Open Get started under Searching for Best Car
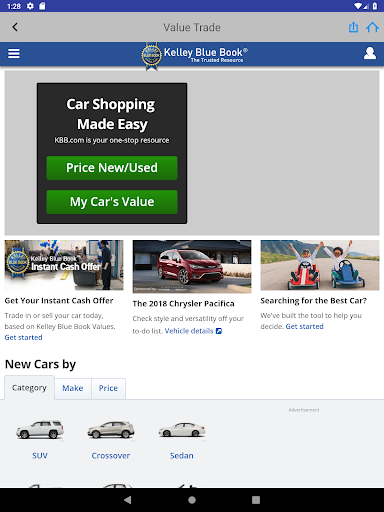 (x=304, y=326)
